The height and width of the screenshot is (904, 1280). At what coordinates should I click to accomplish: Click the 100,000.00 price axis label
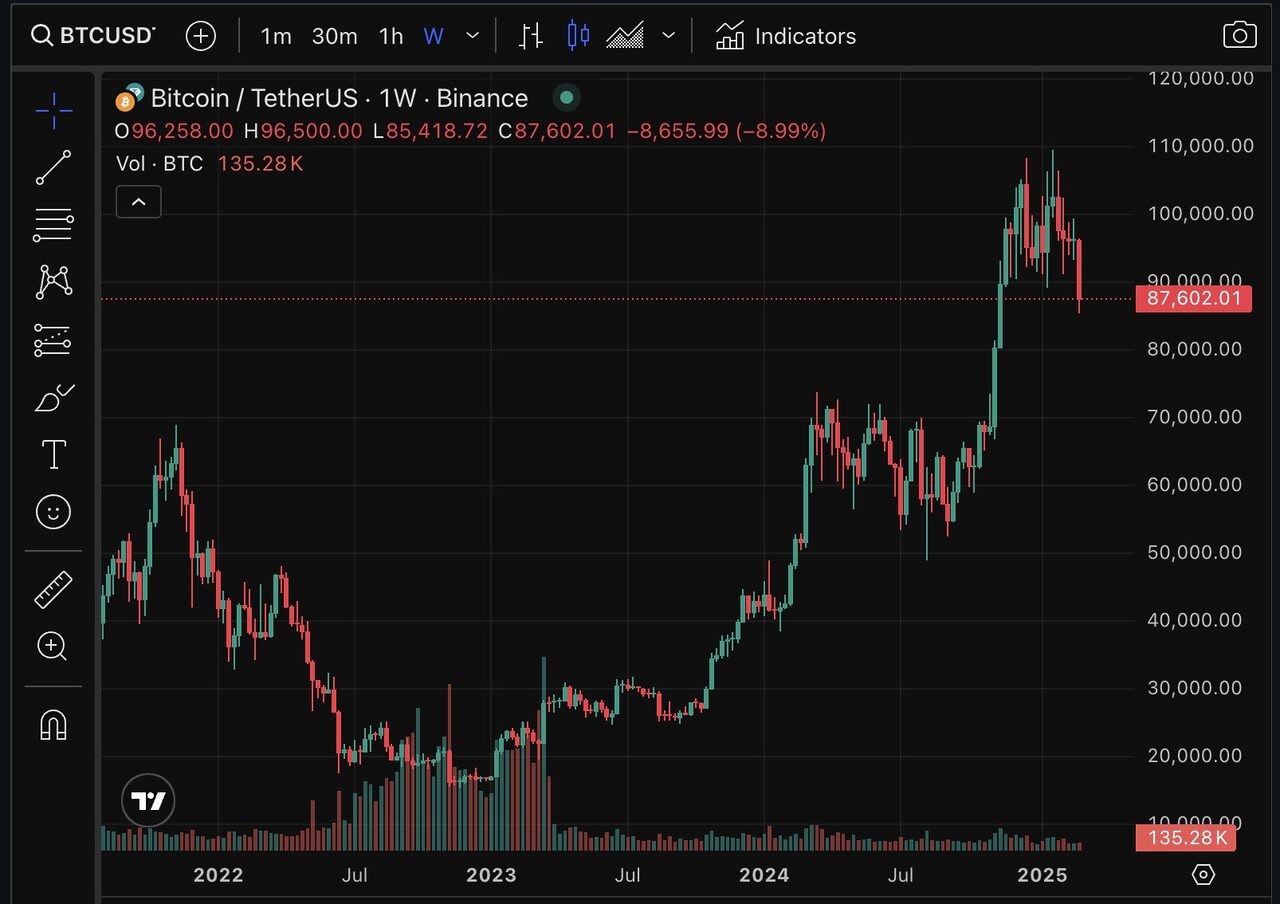[x=1200, y=213]
